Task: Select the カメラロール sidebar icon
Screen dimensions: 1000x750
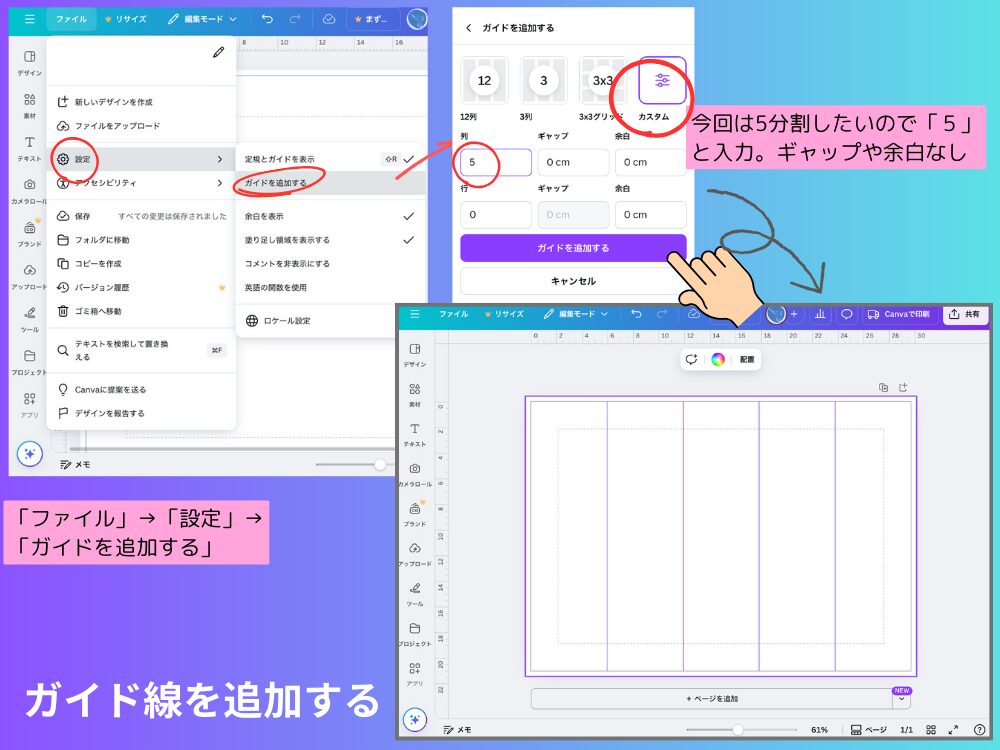Action: pos(30,183)
